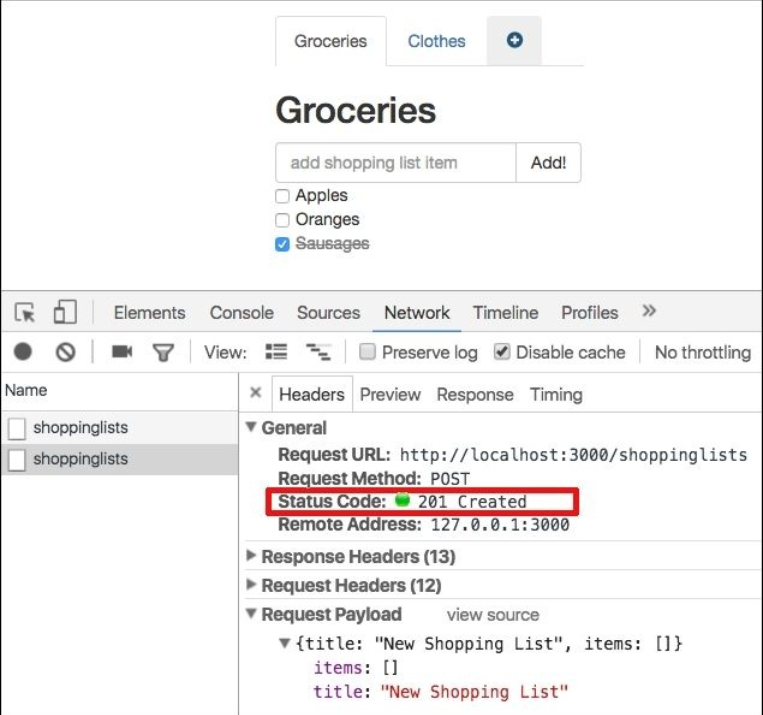763x715 pixels.
Task: Focus the add shopping list item field
Action: (395, 163)
